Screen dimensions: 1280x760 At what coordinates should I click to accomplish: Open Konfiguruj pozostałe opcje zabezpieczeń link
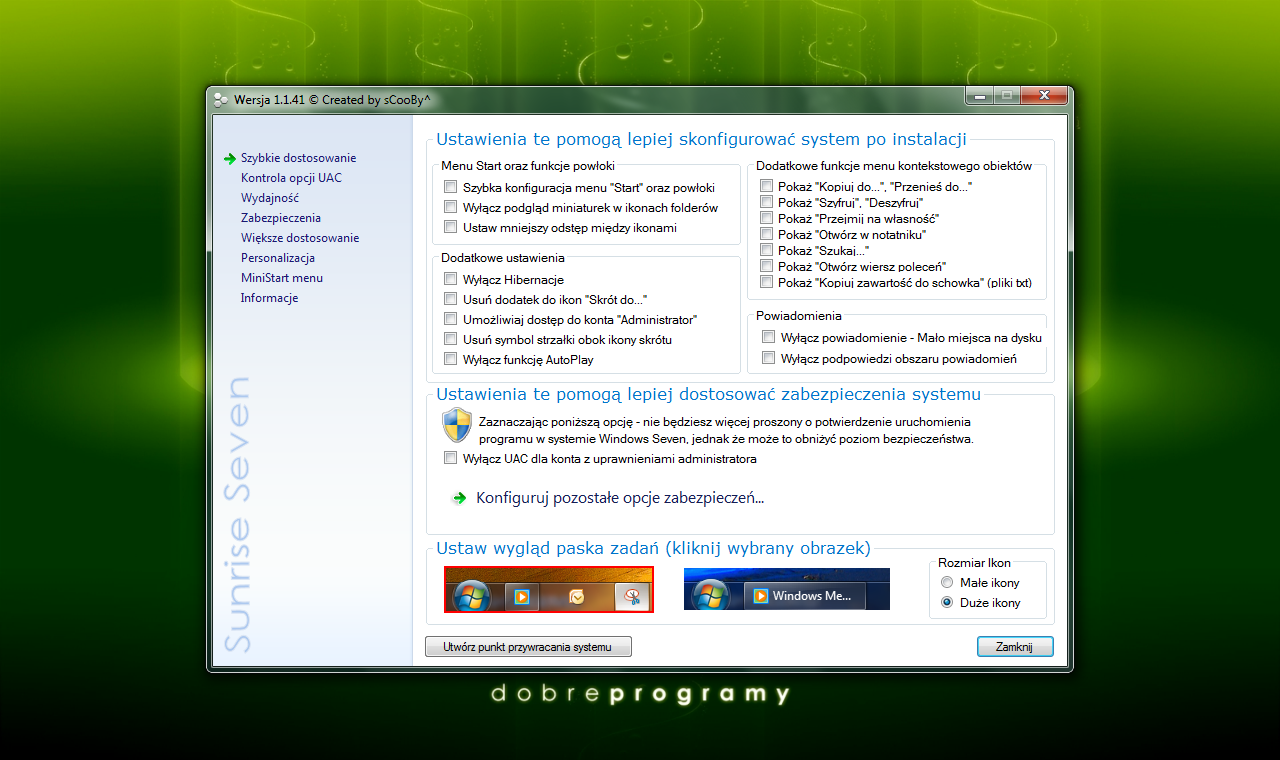(x=620, y=498)
